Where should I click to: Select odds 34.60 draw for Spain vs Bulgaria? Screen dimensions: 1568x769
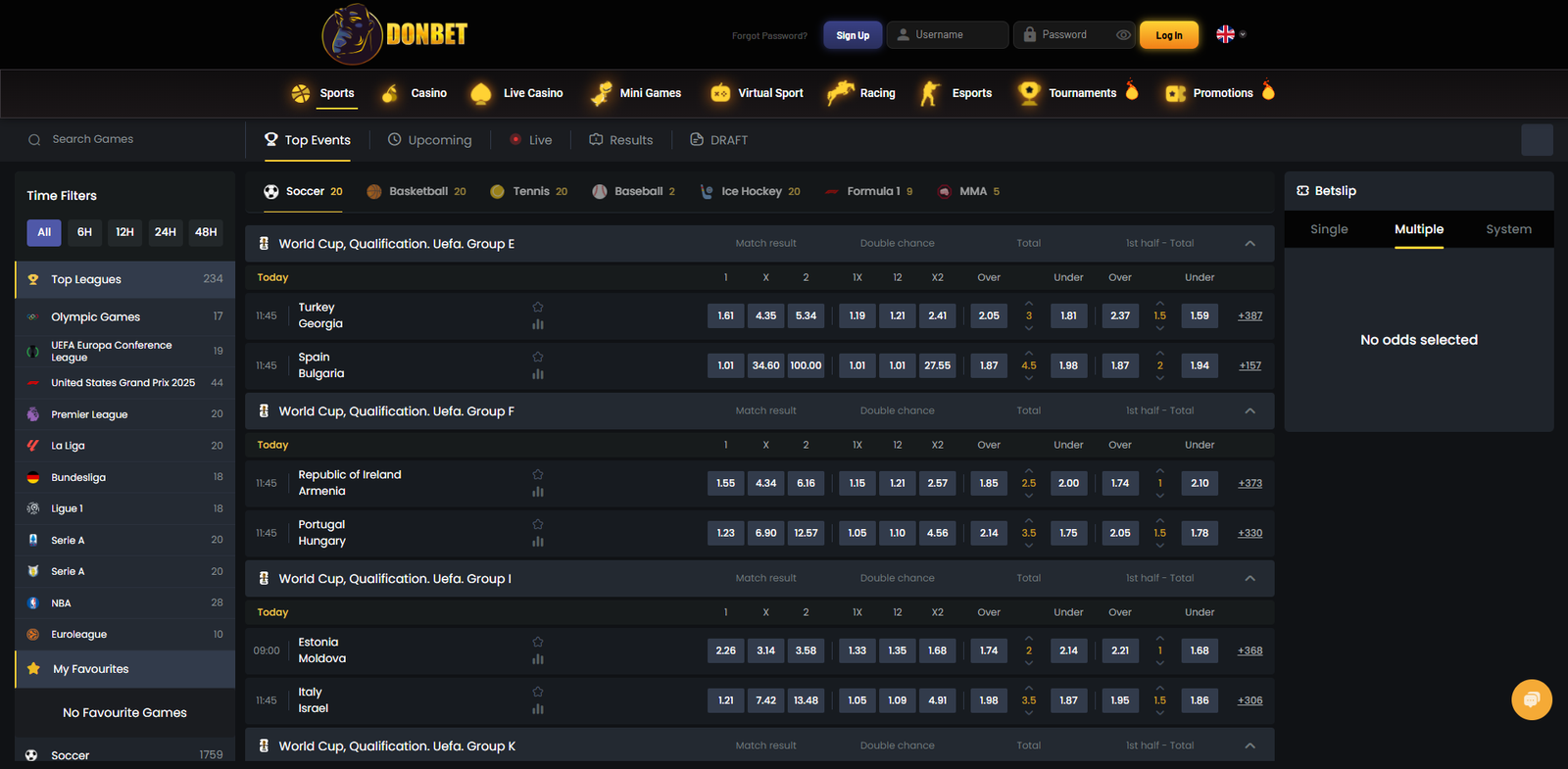click(765, 365)
